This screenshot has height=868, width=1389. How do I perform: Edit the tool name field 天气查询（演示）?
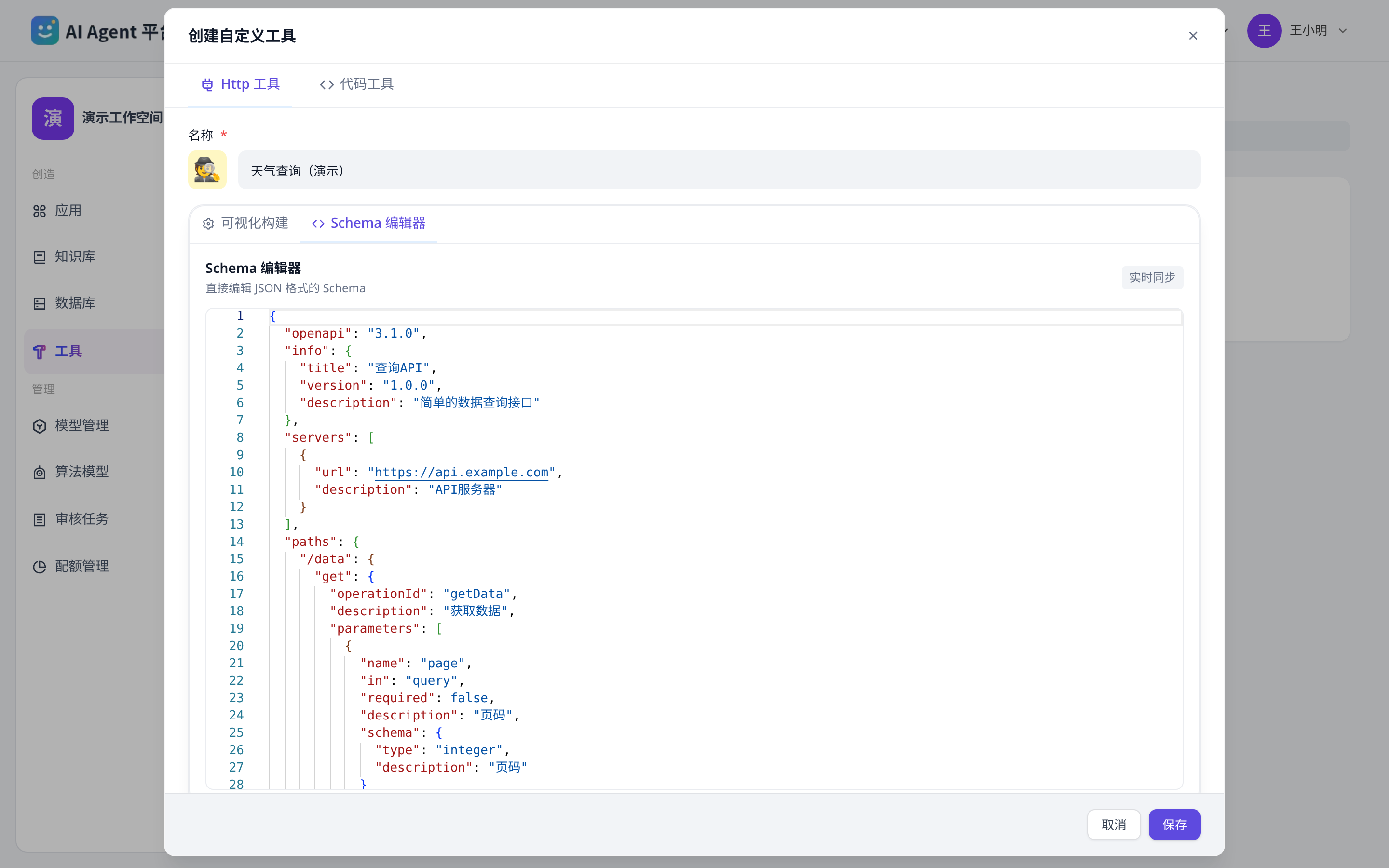point(719,170)
